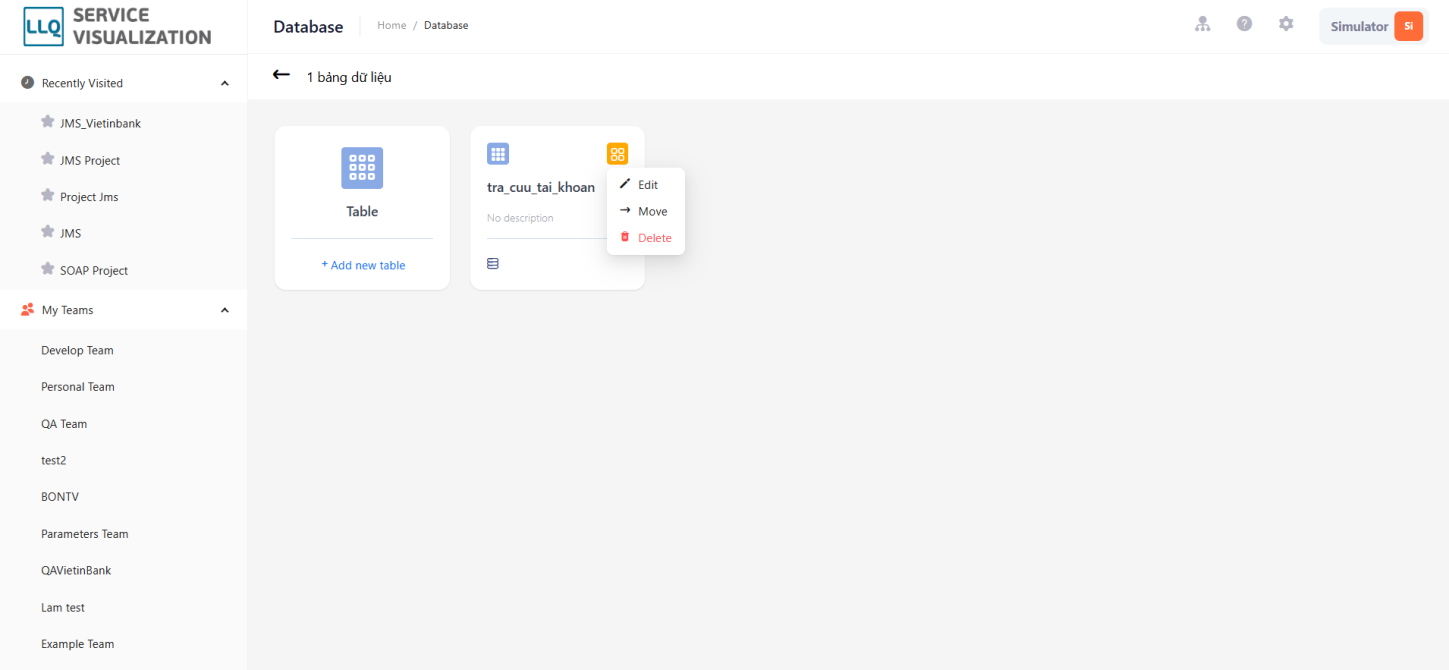Click the red people icon beside My Teams

27,310
